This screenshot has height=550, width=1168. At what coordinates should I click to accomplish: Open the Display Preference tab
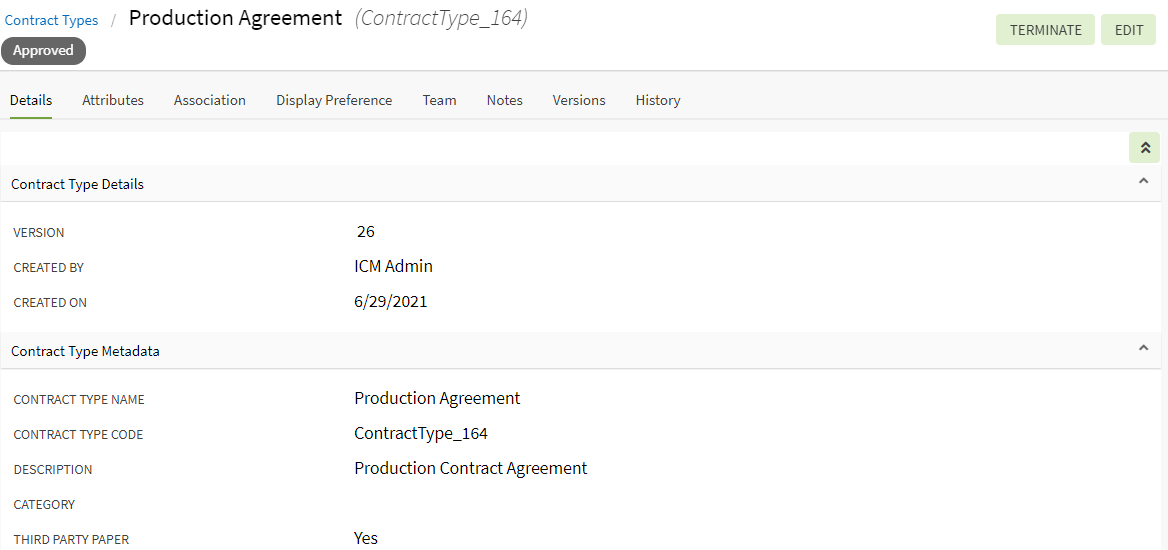[x=334, y=100]
